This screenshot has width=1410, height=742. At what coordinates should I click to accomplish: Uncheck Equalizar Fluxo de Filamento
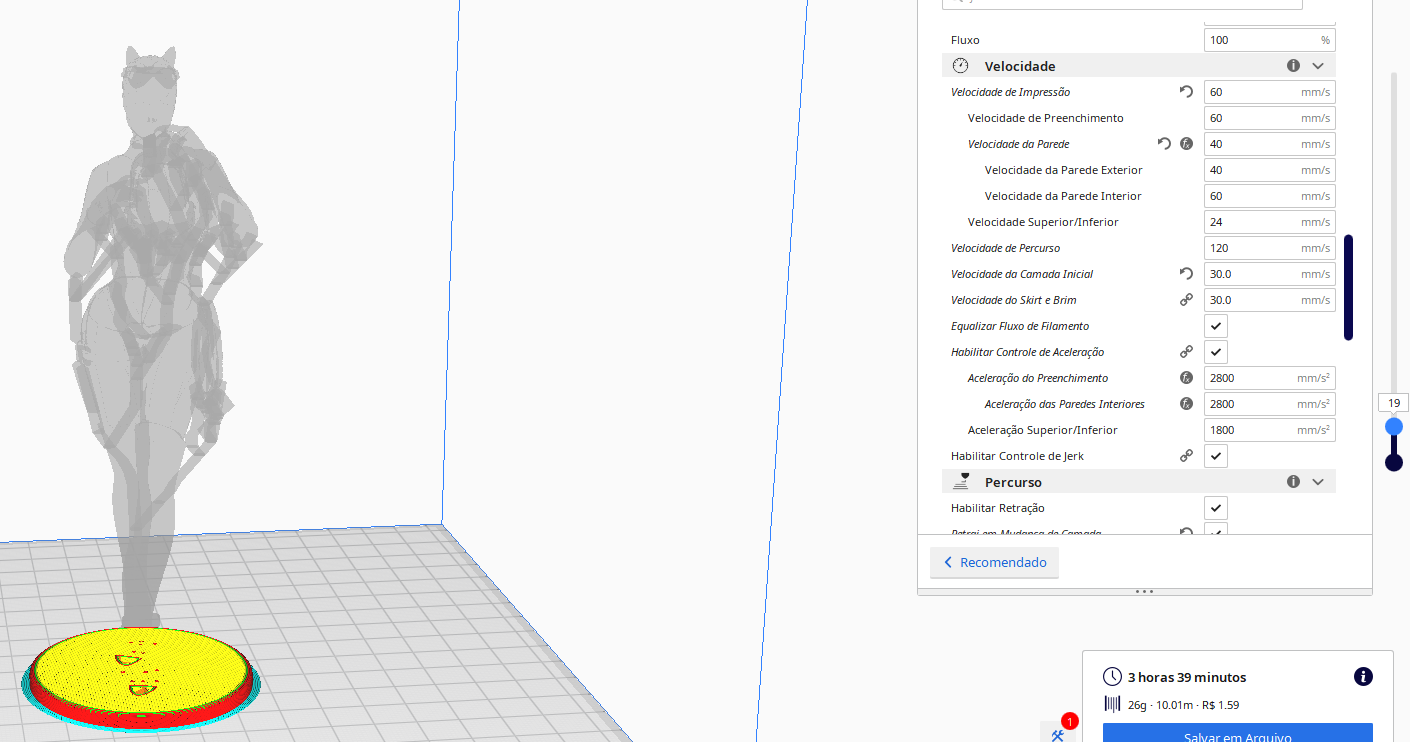(1215, 325)
